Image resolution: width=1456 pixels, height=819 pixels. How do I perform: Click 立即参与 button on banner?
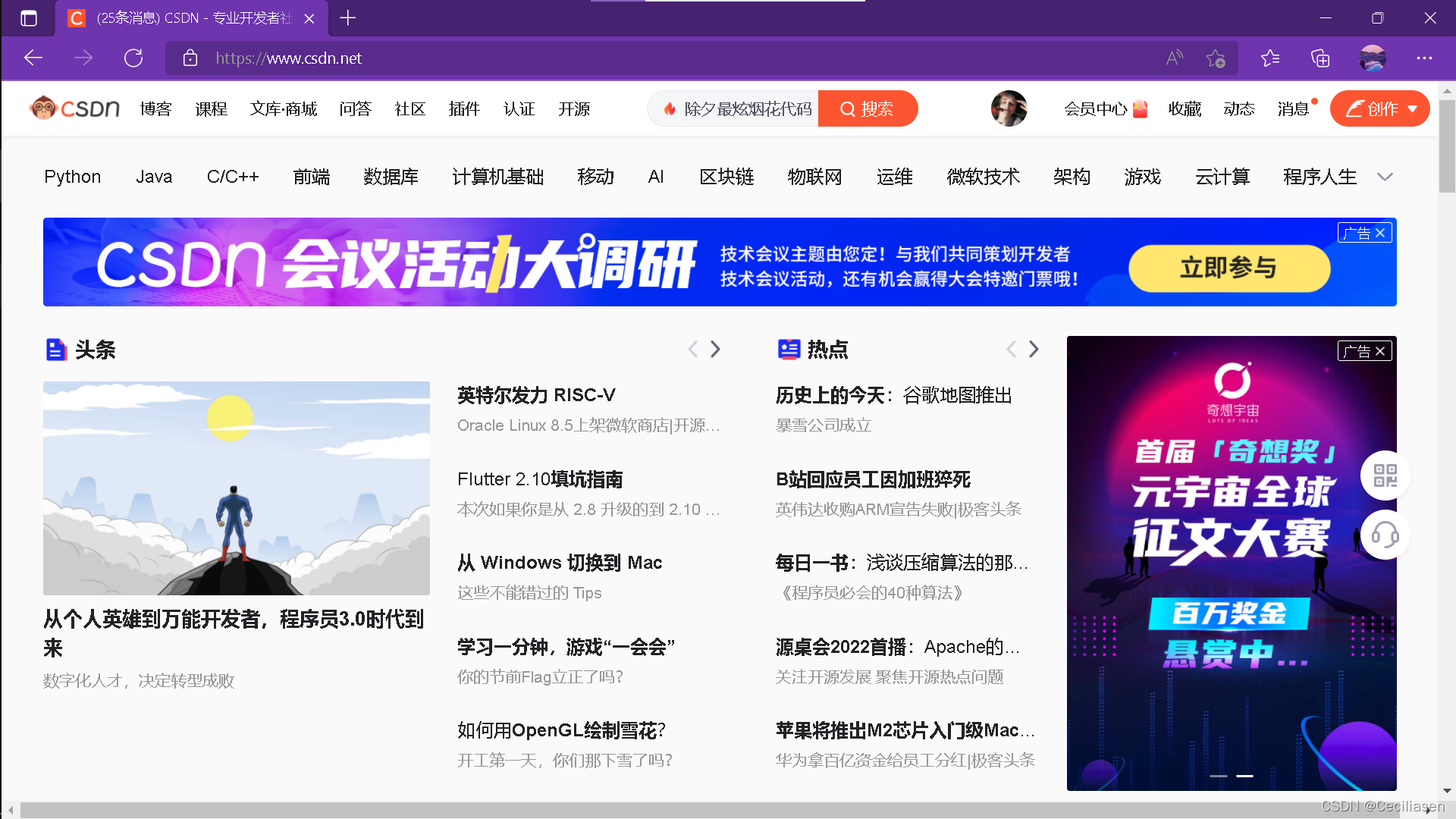[x=1229, y=268]
